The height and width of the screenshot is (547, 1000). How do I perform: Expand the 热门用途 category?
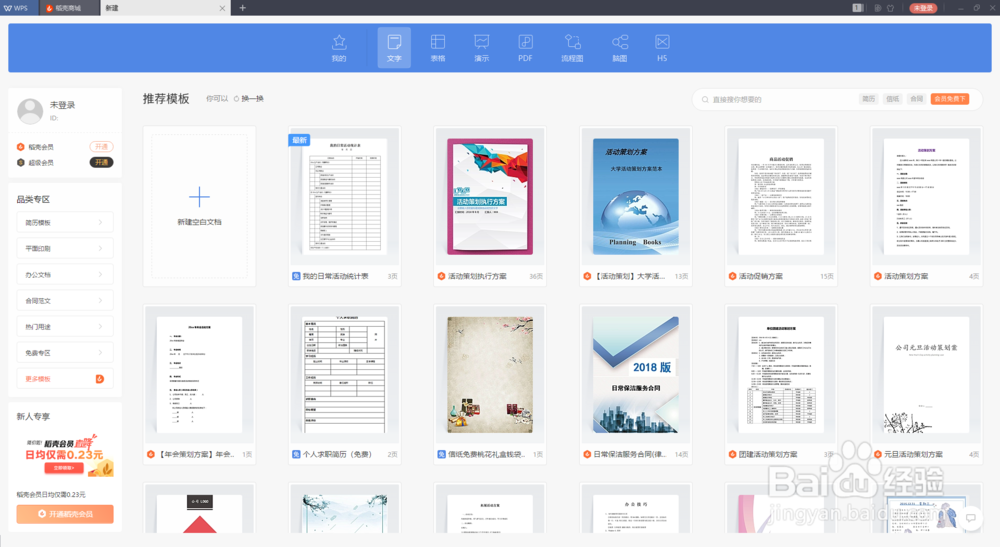65,326
